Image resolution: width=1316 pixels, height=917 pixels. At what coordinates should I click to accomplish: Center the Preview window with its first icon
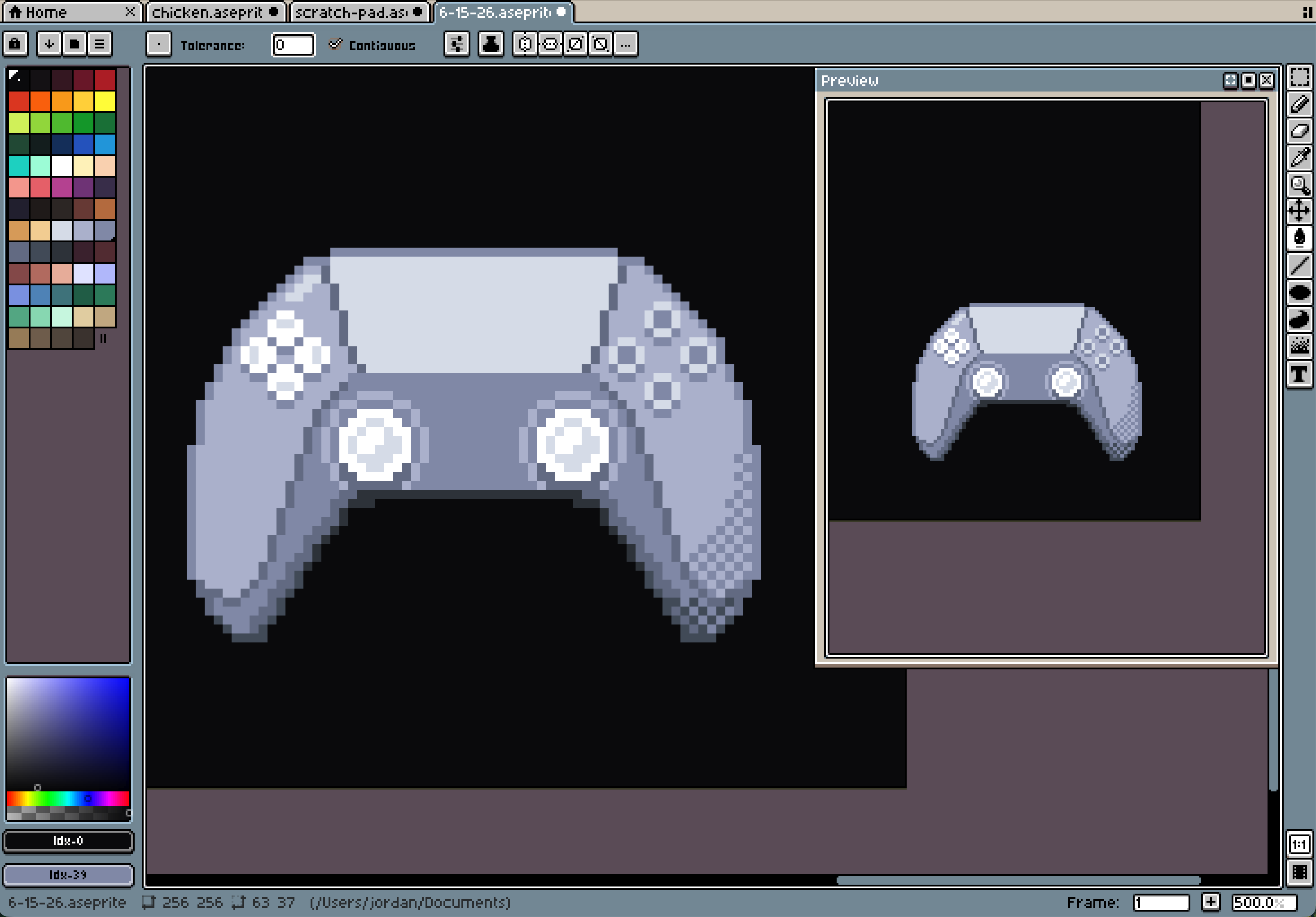click(1230, 80)
